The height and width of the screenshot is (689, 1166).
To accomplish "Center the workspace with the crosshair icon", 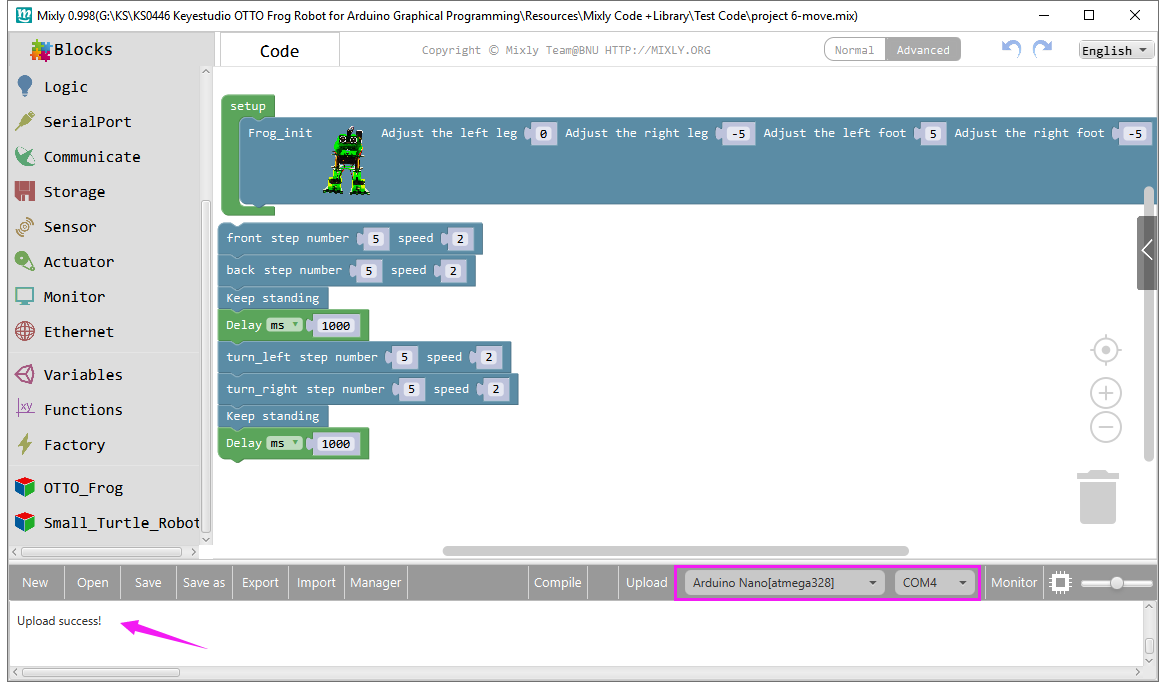I will [1106, 350].
